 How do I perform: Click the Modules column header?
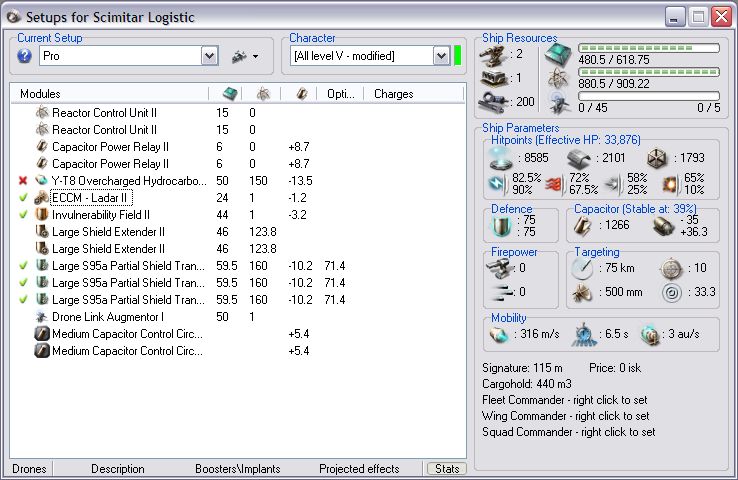pos(40,94)
